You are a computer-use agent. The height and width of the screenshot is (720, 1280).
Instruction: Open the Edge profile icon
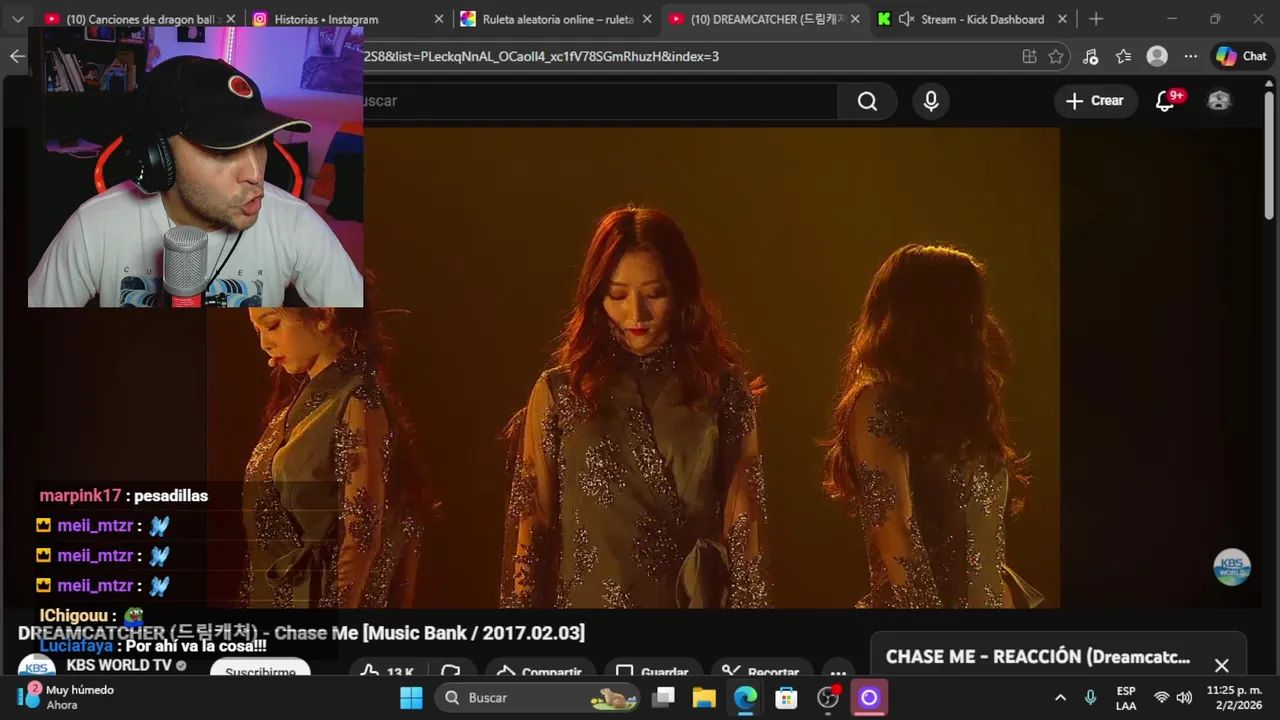(1157, 57)
